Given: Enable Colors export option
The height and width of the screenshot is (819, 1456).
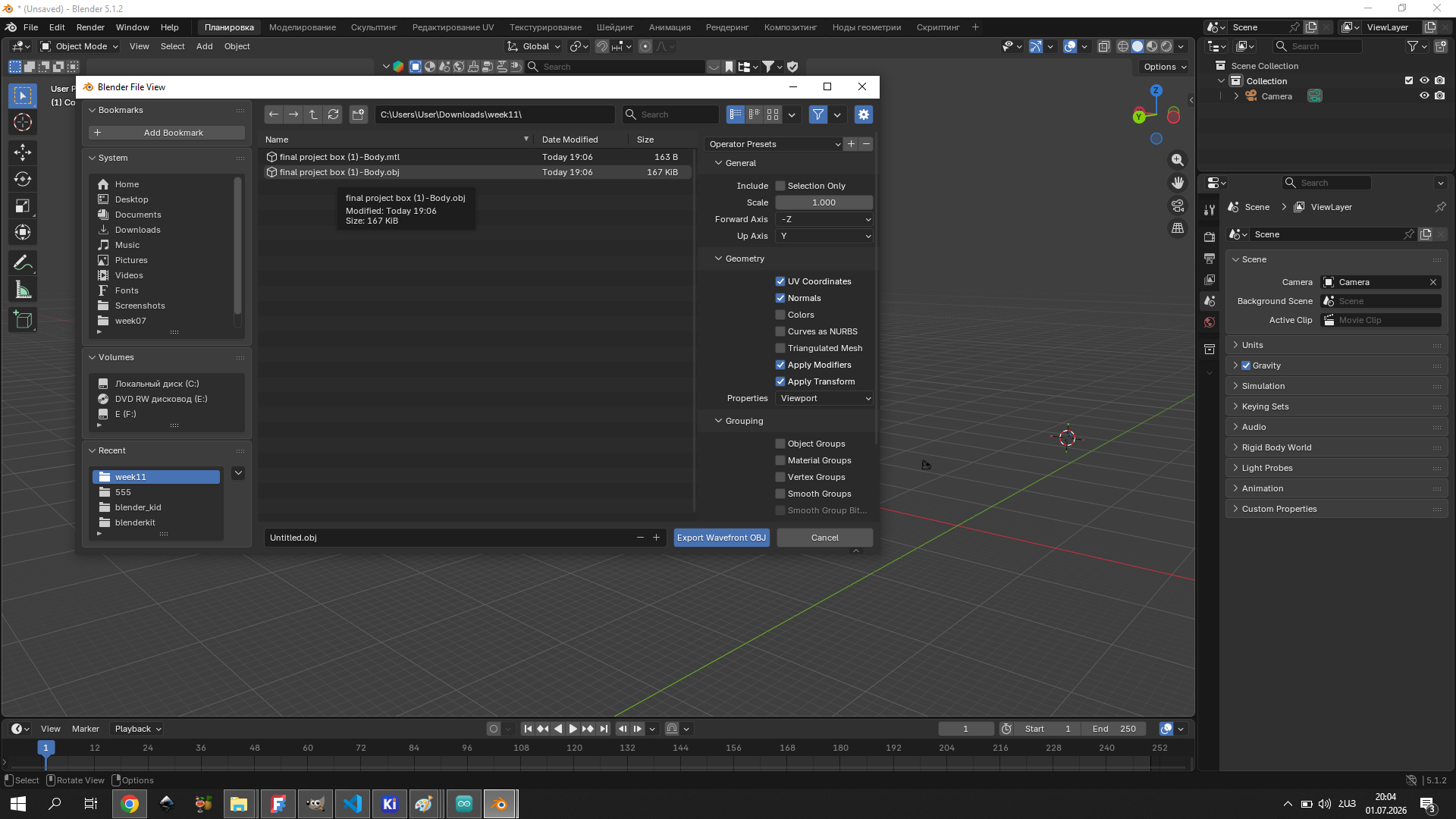Looking at the screenshot, I should point(780,315).
